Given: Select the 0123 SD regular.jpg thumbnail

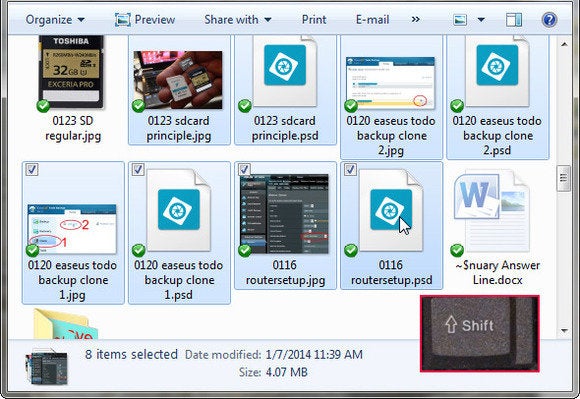Looking at the screenshot, I should coord(71,72).
